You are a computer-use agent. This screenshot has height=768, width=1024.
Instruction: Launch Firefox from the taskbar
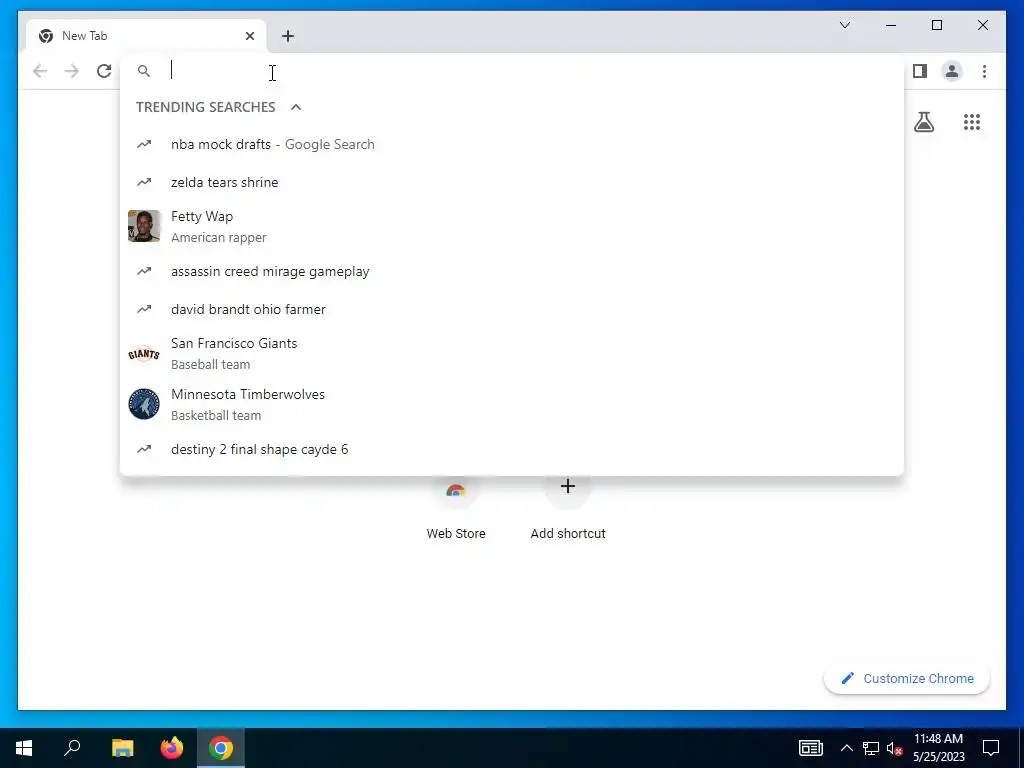[172, 748]
